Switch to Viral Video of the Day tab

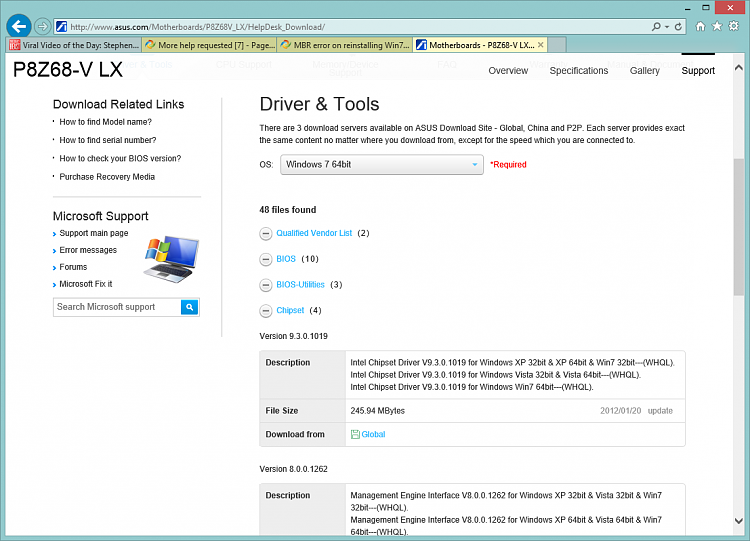point(74,45)
